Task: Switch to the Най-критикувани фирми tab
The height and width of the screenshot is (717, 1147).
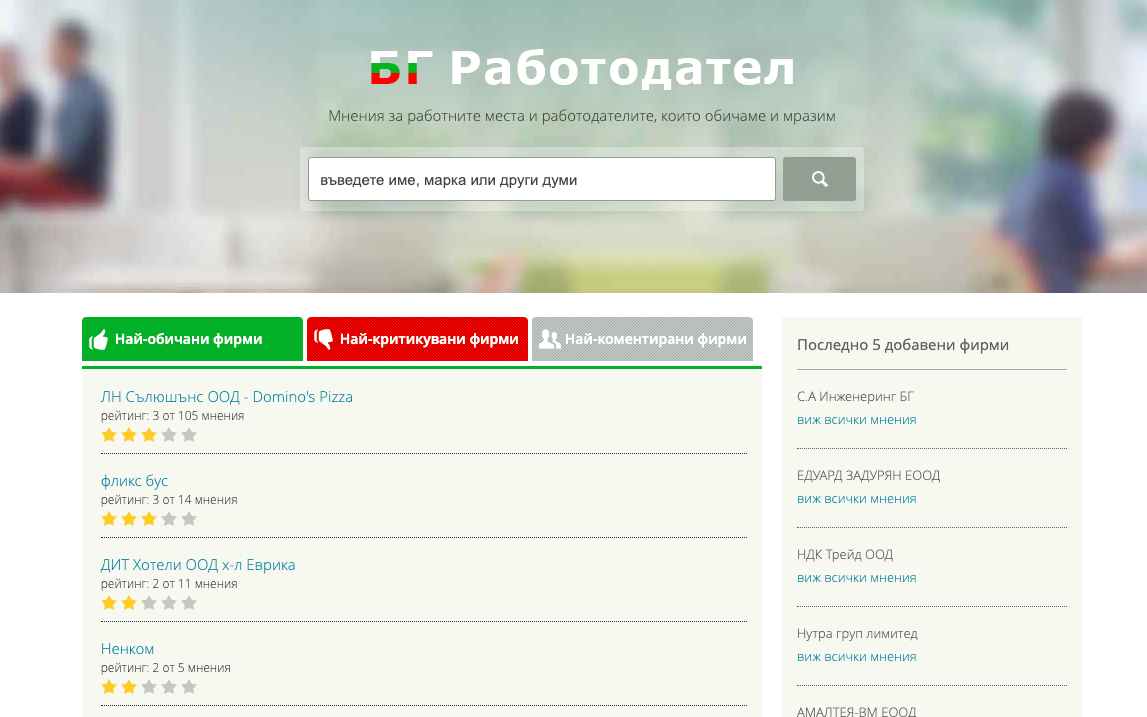Action: [x=417, y=338]
